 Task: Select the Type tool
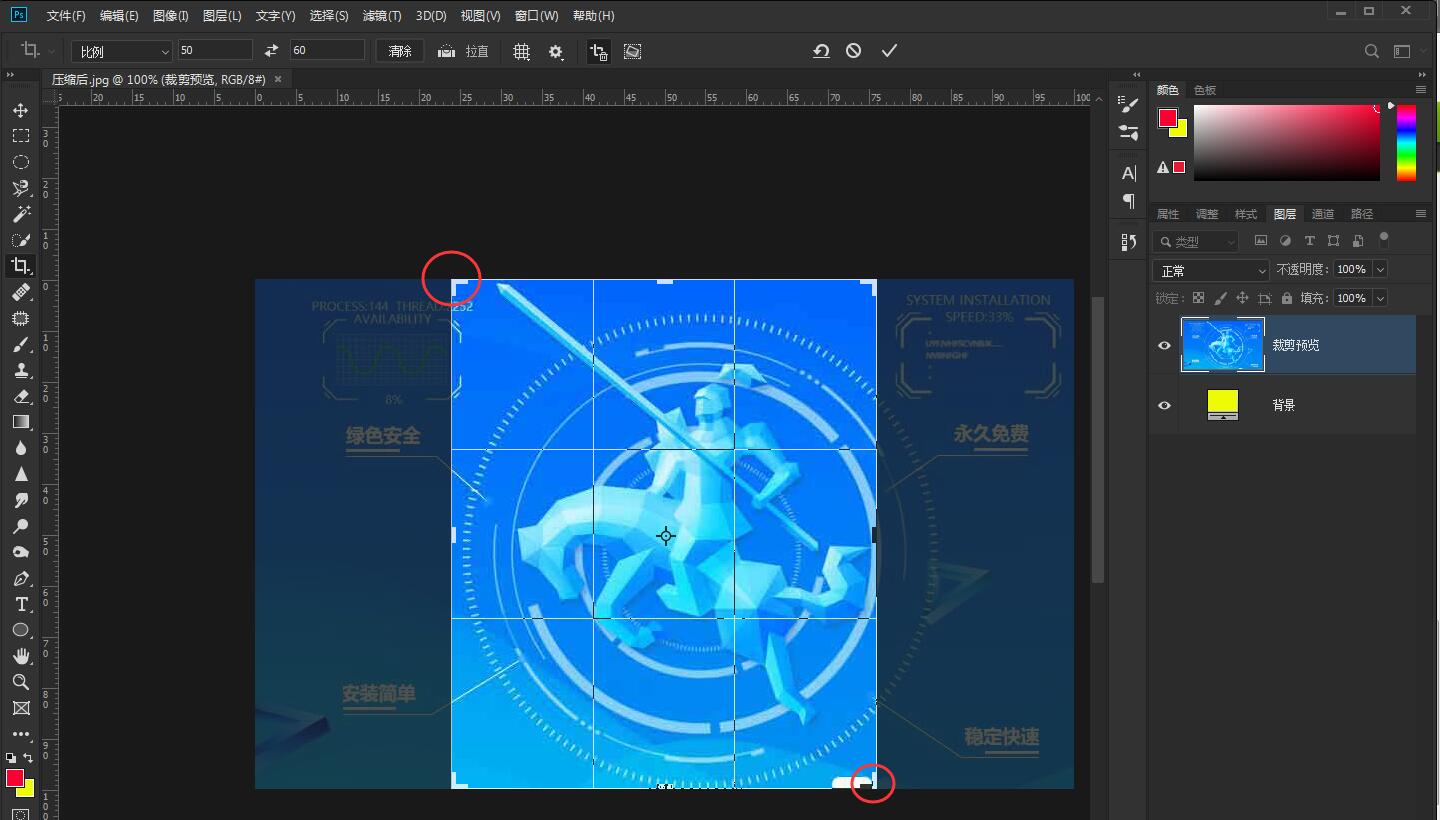[22, 604]
